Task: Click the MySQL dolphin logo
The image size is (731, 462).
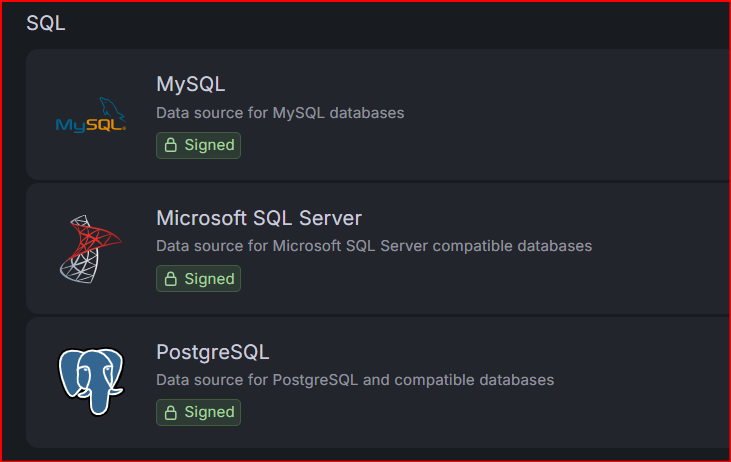Action: 91,115
